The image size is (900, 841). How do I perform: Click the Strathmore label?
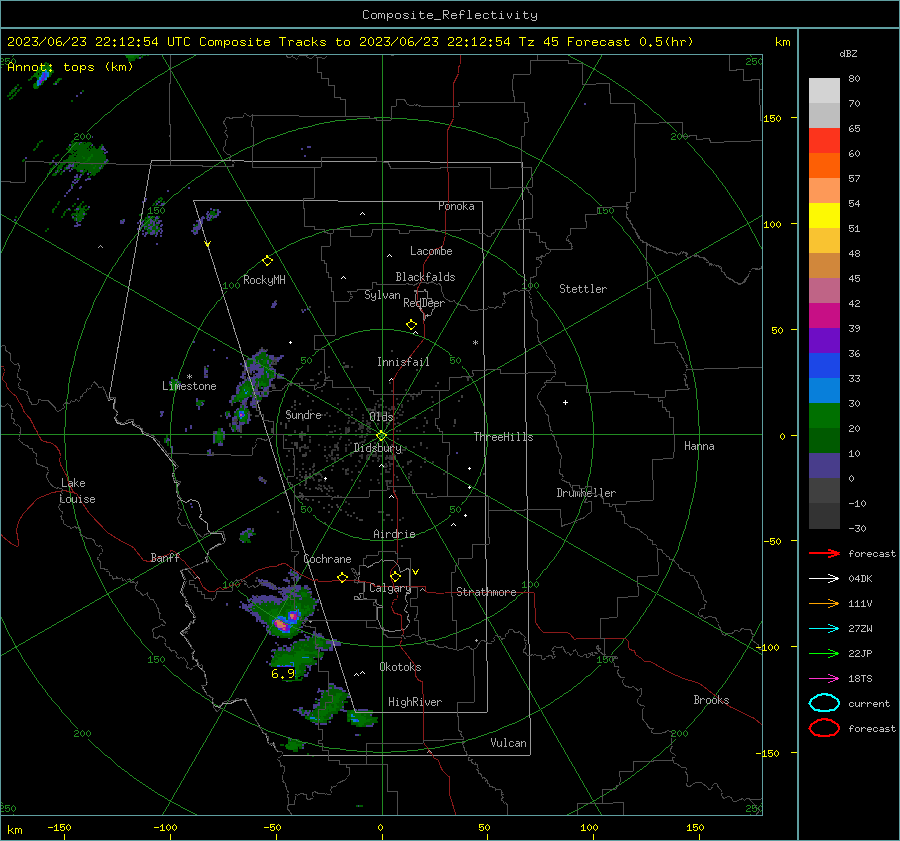coord(486,592)
